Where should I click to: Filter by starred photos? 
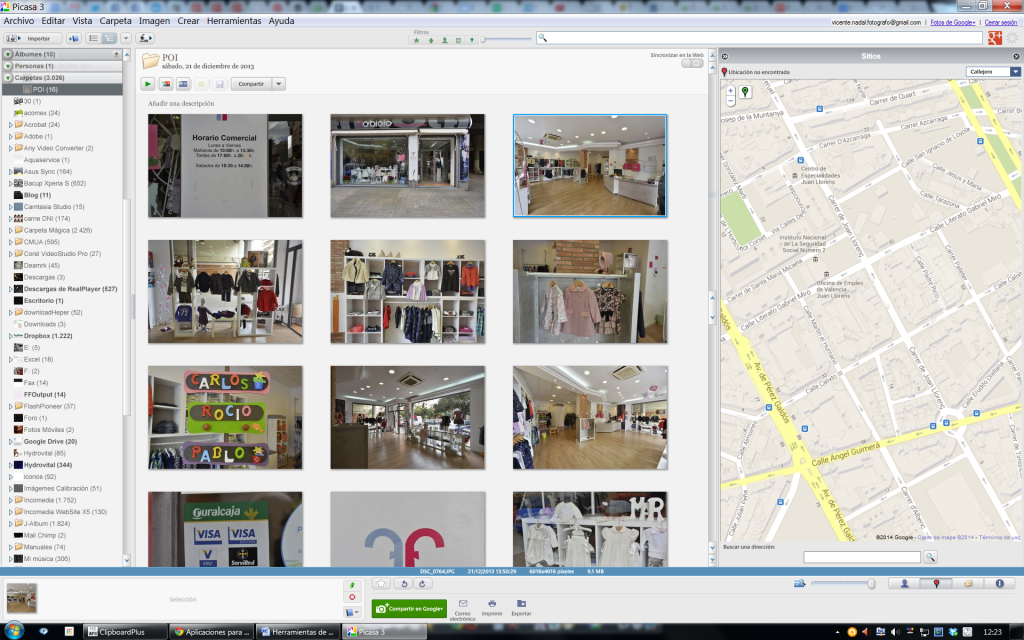417,40
